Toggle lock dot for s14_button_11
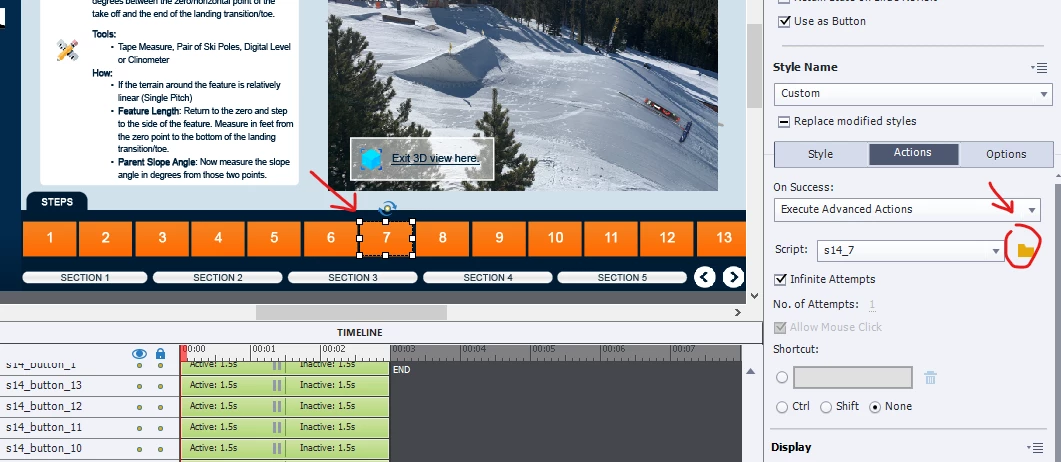This screenshot has width=1061, height=462. pyautogui.click(x=160, y=428)
